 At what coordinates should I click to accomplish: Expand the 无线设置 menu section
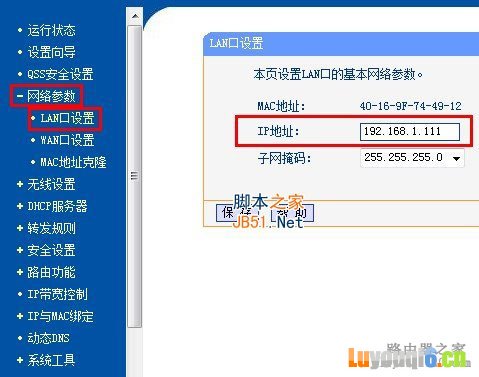tap(51, 184)
